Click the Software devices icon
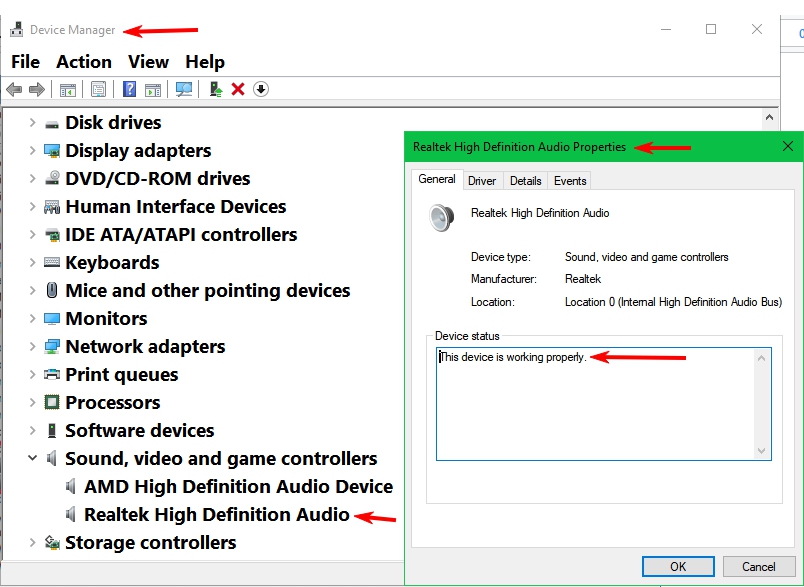The height and width of the screenshot is (587, 804). click(52, 431)
